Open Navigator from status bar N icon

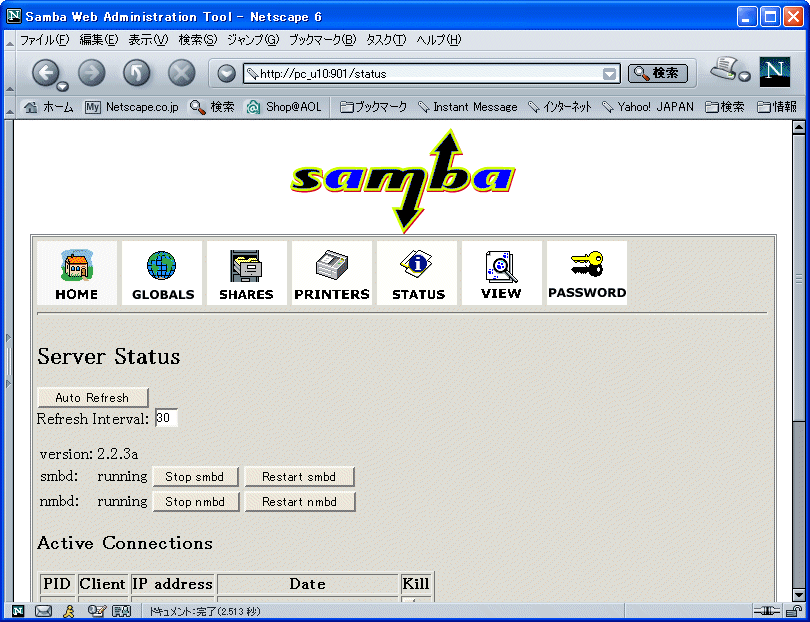[x=18, y=612]
